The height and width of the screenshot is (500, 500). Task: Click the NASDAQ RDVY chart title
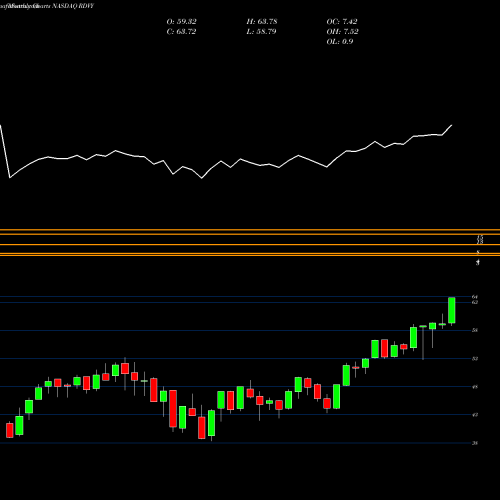[72, 6]
